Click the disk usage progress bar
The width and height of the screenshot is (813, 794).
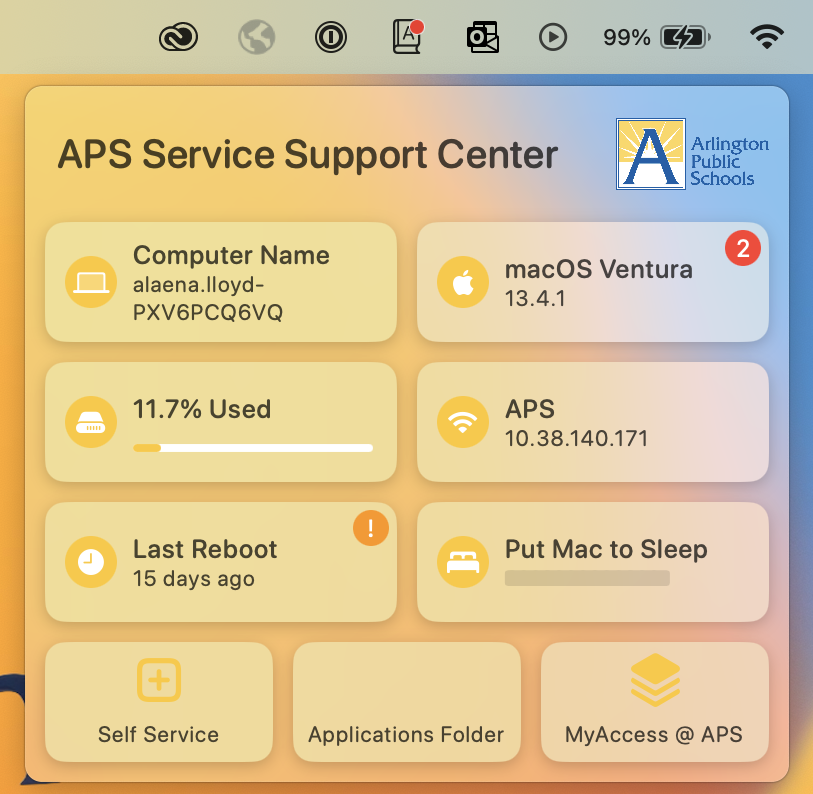(x=253, y=448)
